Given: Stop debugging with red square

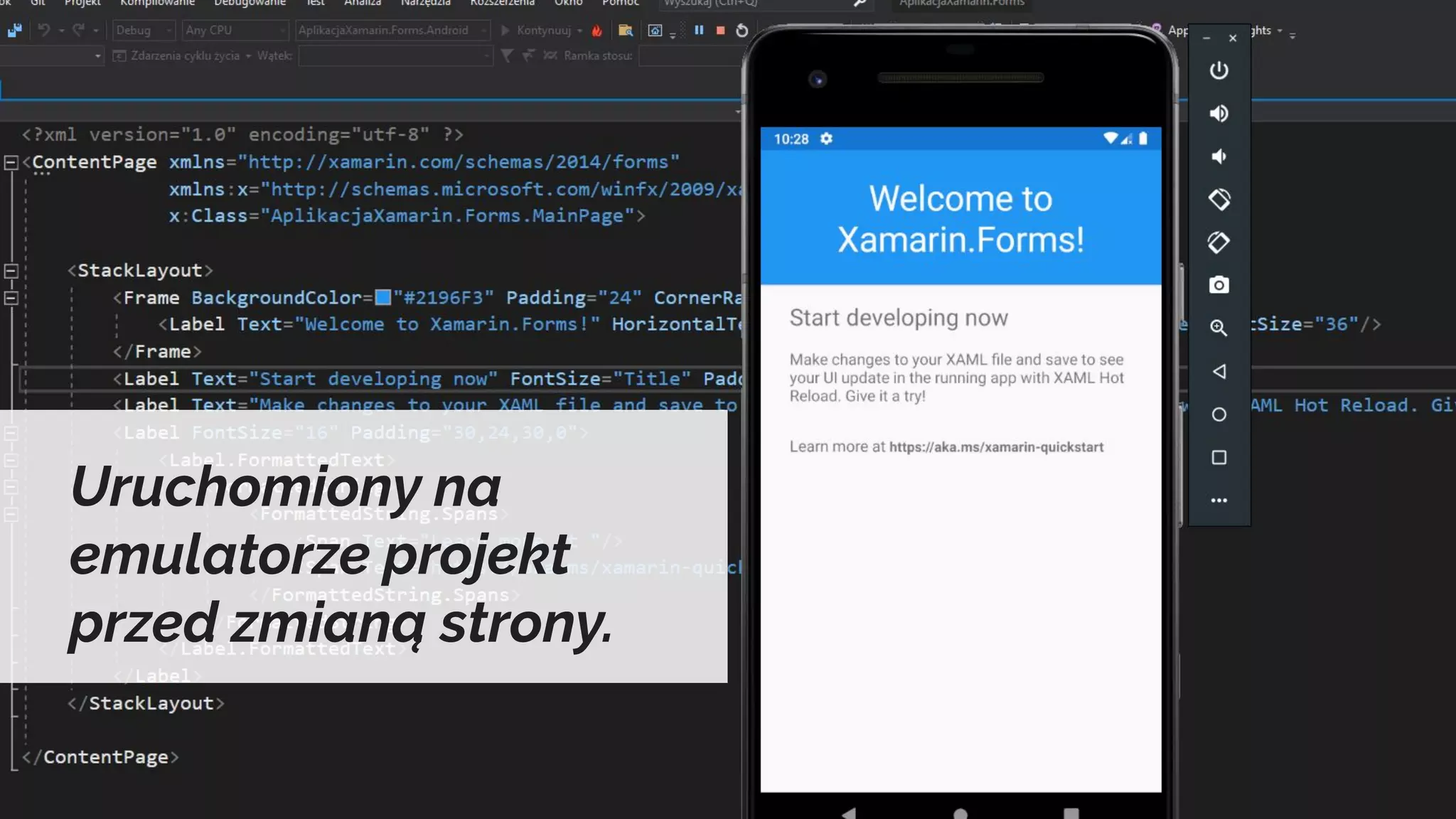Looking at the screenshot, I should (720, 30).
